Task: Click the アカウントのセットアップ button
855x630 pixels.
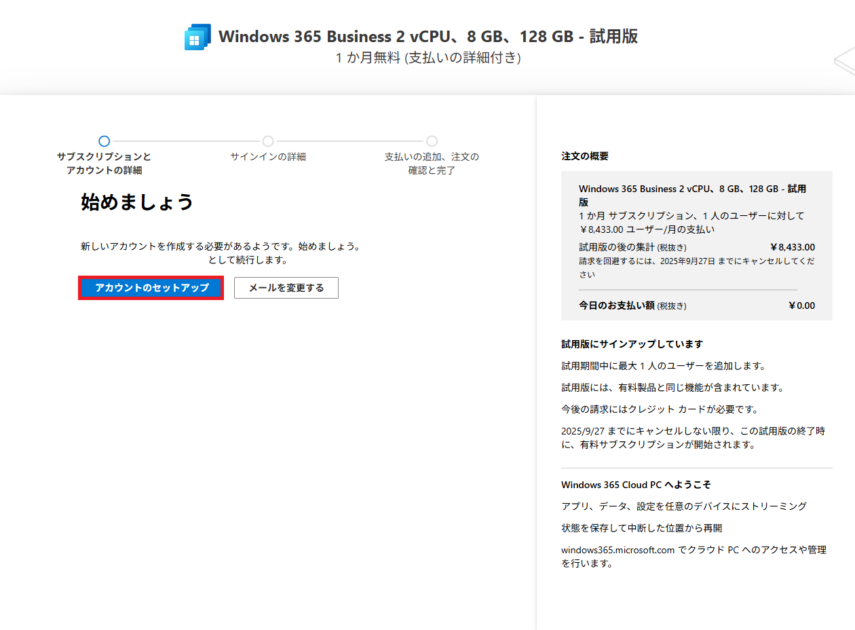Action: click(x=151, y=288)
